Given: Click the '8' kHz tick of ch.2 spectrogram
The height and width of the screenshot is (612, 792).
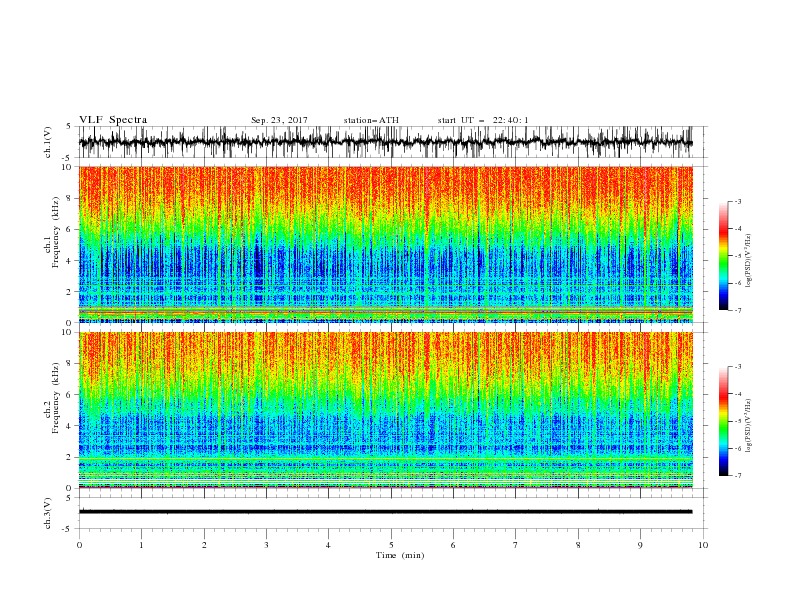Looking at the screenshot, I should point(70,364).
